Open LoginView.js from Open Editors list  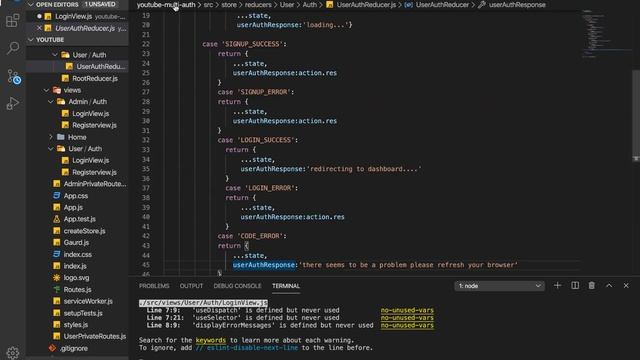pyautogui.click(x=73, y=16)
